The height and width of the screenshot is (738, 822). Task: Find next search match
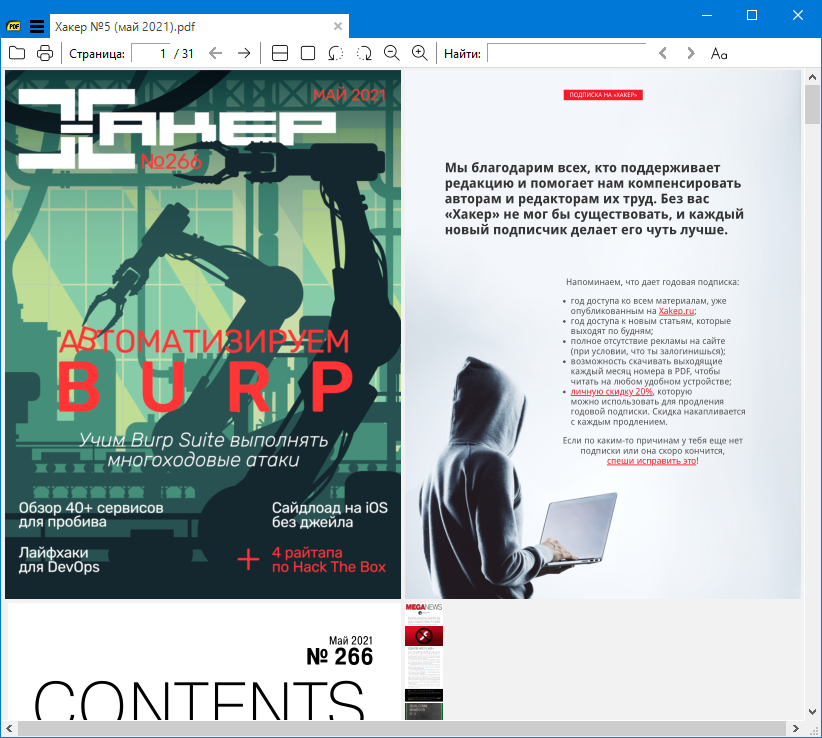691,53
